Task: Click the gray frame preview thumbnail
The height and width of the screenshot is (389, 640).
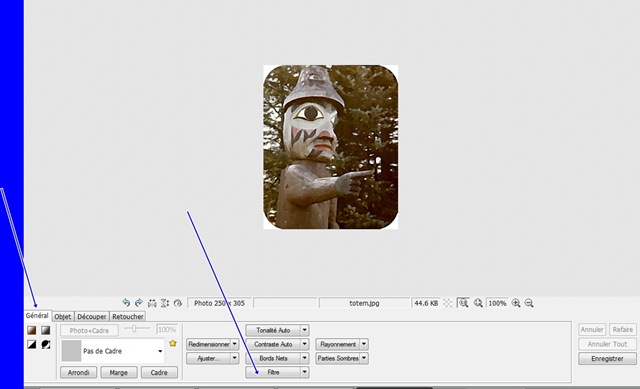Action: 71,351
